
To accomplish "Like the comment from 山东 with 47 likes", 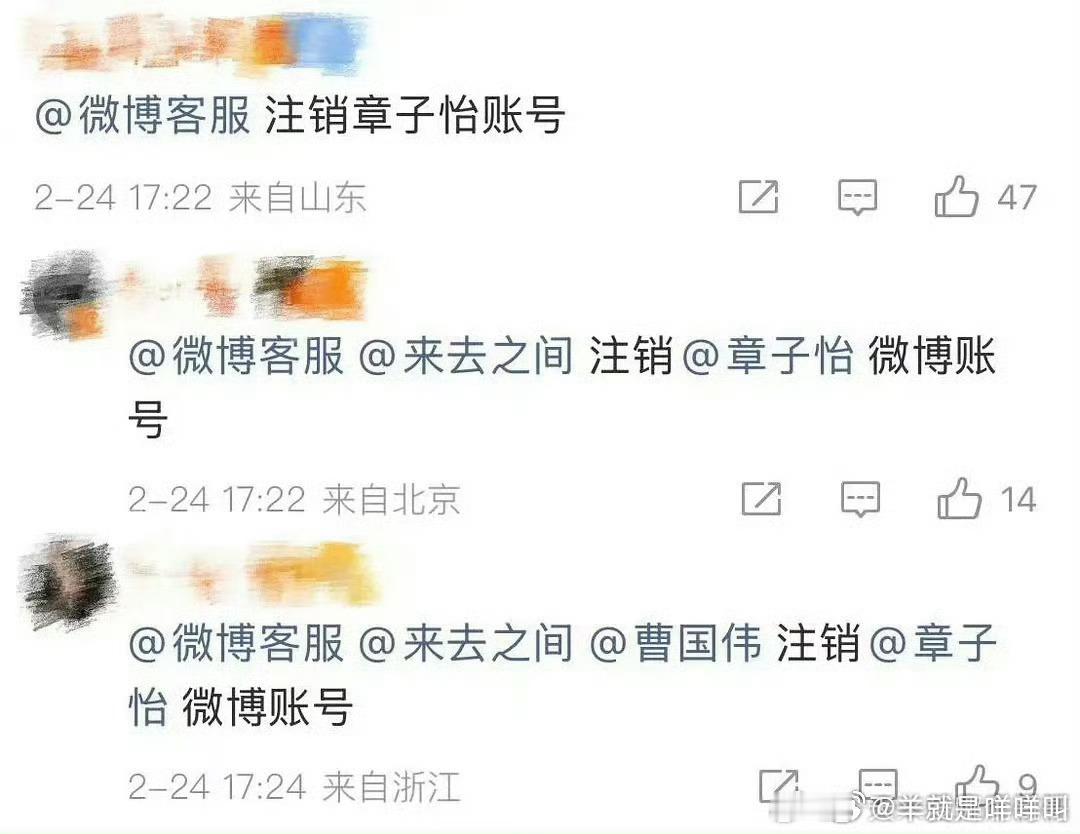I will point(957,197).
